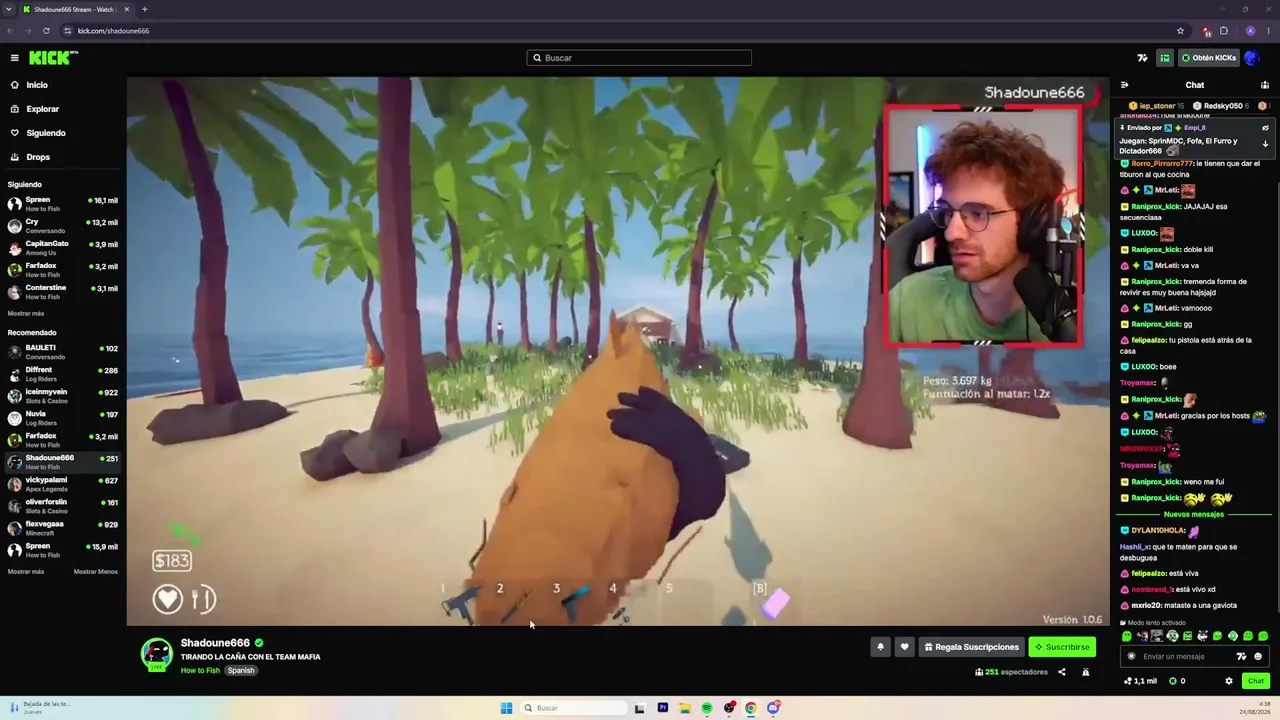Click the green Chat send button
This screenshot has width=1280, height=720.
click(x=1256, y=681)
